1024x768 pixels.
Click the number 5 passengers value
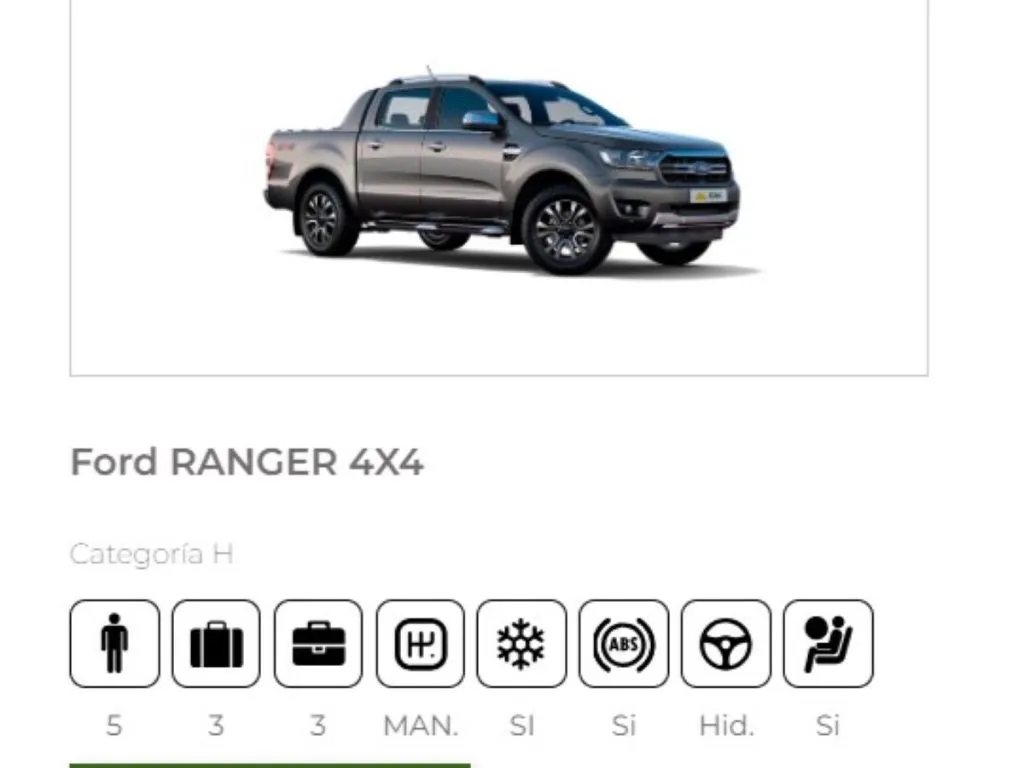(114, 726)
